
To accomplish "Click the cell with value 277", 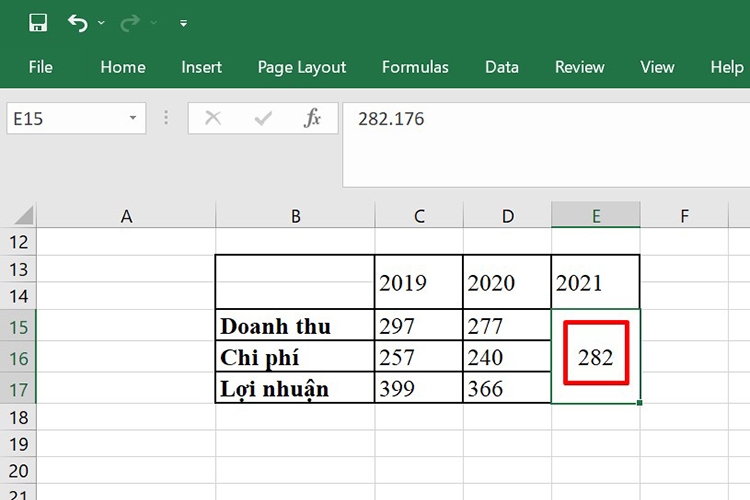I will [x=507, y=326].
